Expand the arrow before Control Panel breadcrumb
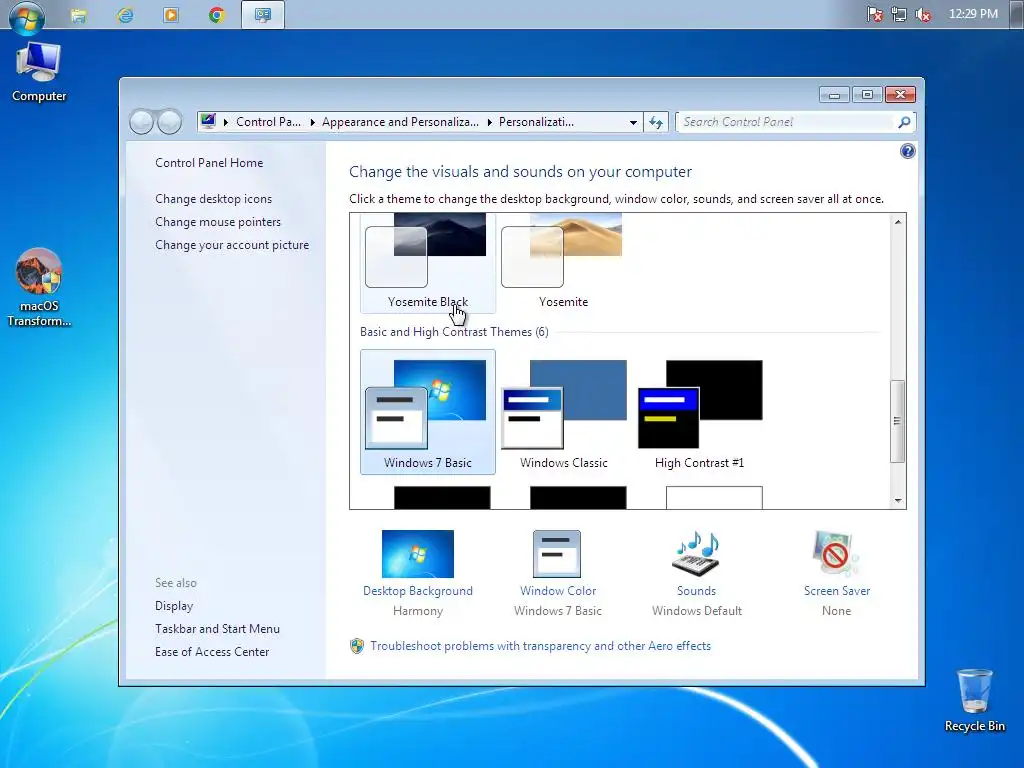Screen dimensions: 1024x768 pos(226,122)
